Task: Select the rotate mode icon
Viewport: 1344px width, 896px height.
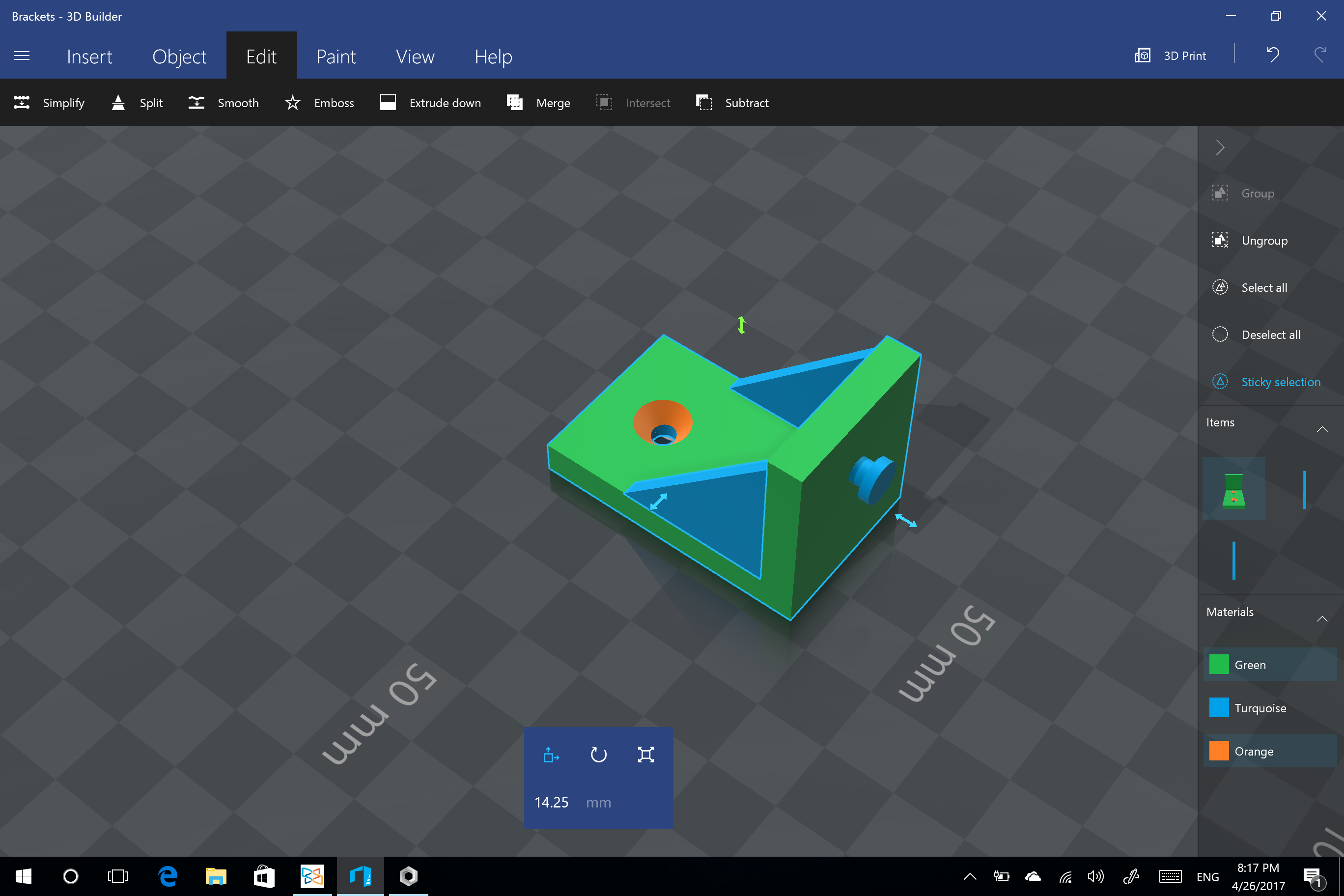Action: click(598, 755)
